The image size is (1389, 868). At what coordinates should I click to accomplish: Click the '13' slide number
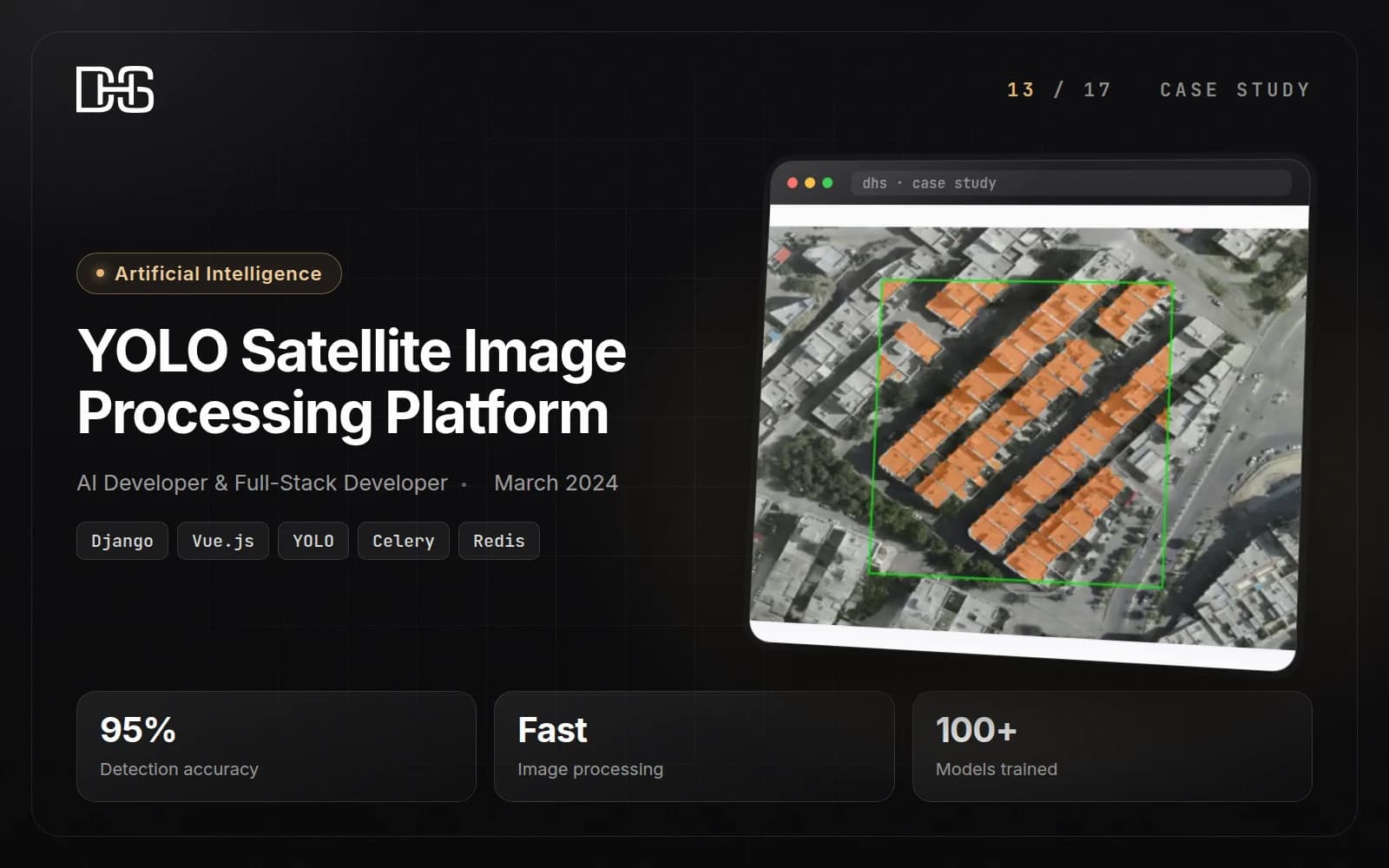click(x=1021, y=89)
